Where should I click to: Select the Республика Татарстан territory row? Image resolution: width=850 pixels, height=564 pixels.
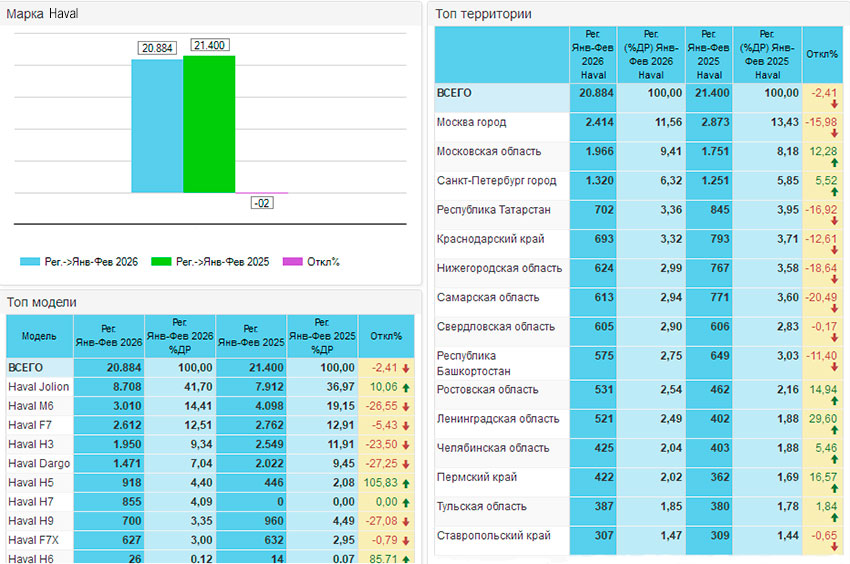point(494,210)
